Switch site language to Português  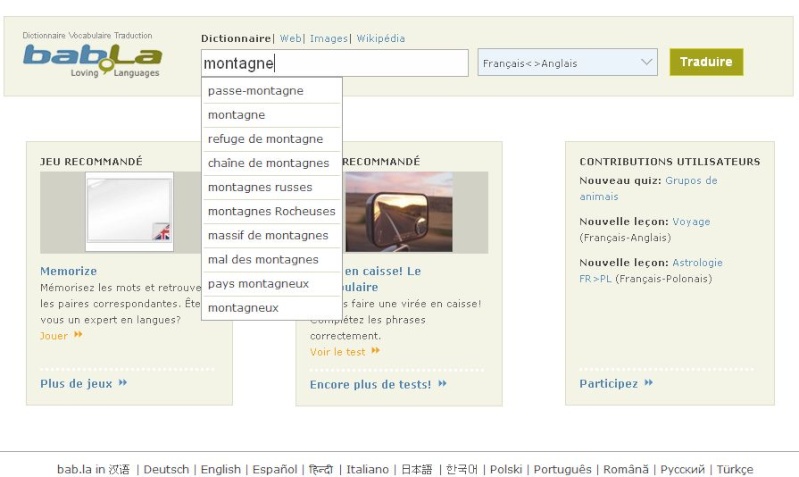(563, 469)
